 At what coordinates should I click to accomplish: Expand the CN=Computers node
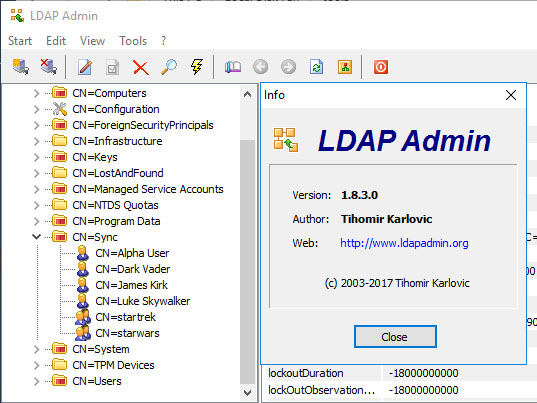[x=37, y=93]
